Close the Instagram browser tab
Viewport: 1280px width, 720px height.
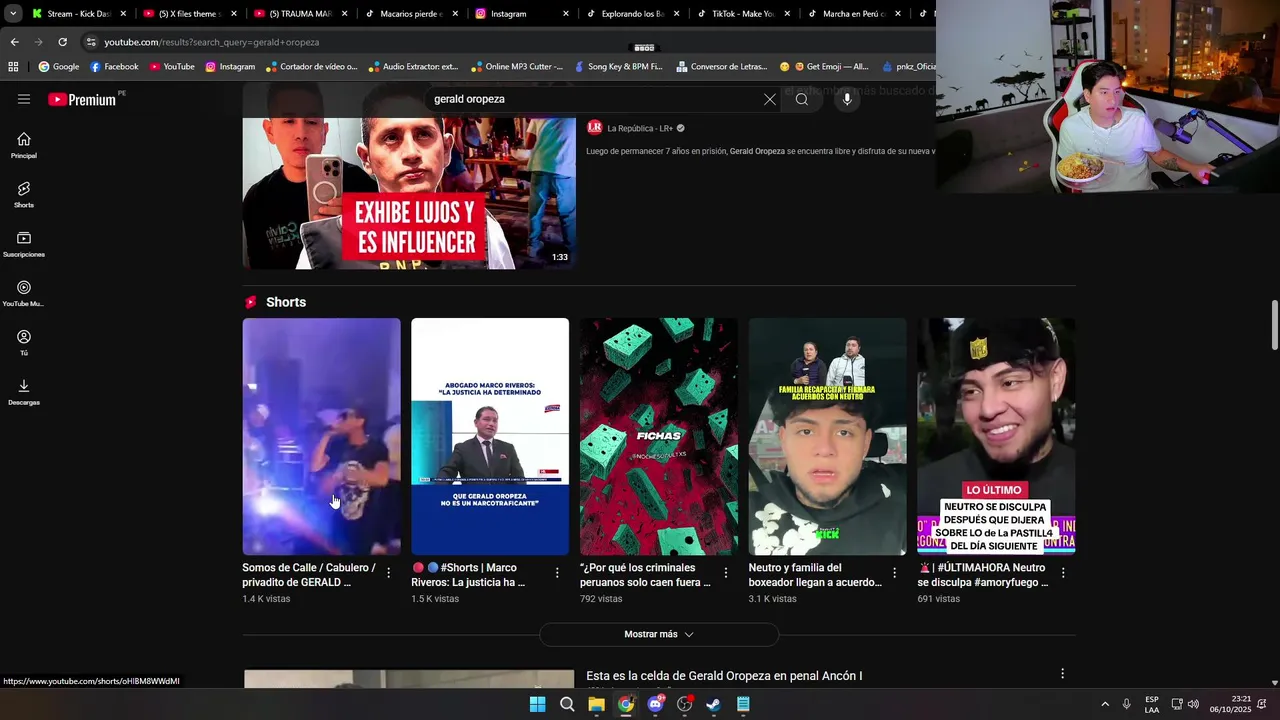pyautogui.click(x=565, y=14)
